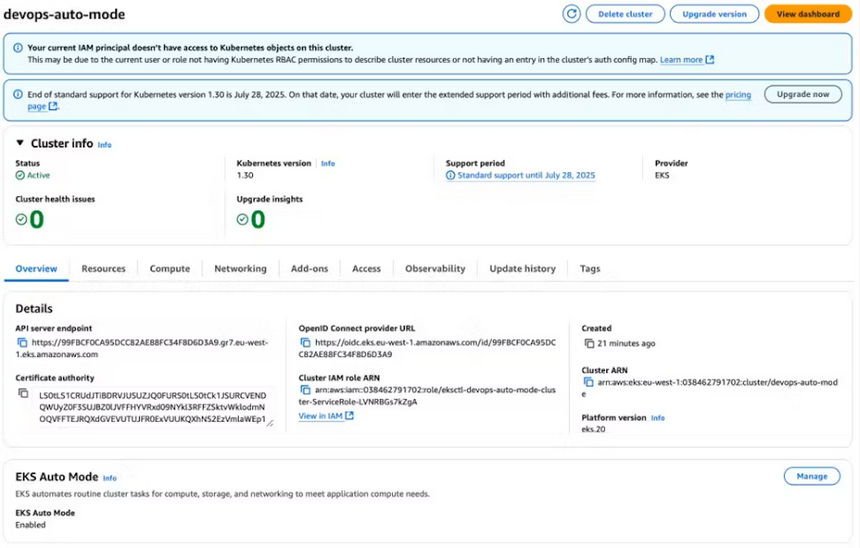Screen dimensions: 860x548
Task: Click the devops-auto-mode cluster title
Action: 64,14
